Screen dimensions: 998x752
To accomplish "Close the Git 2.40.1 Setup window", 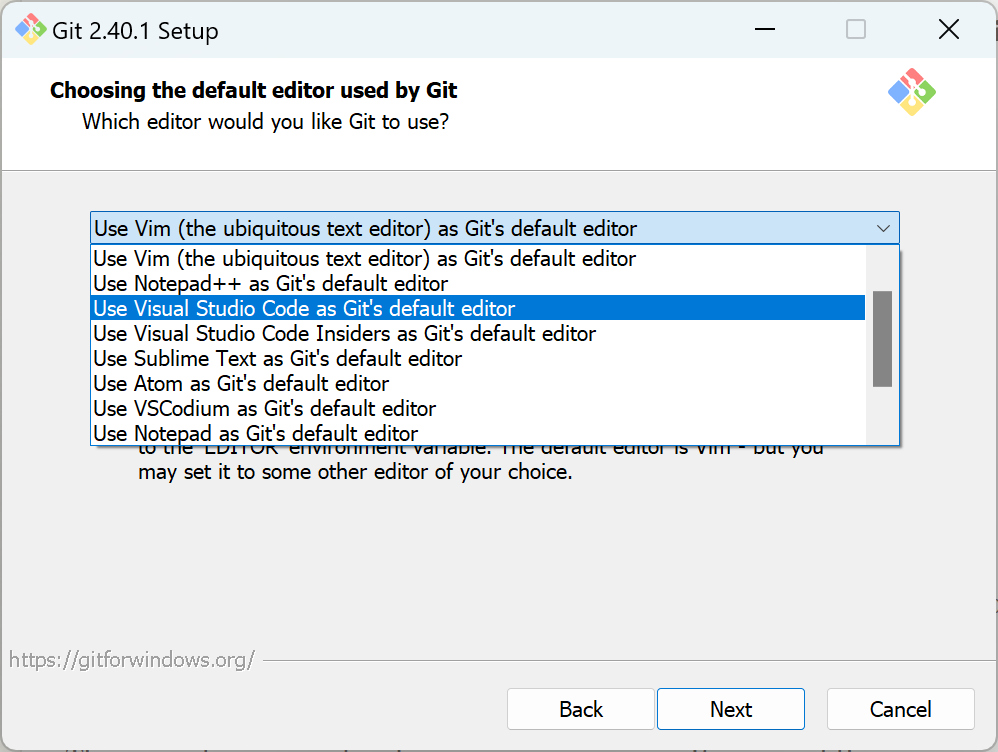I will pos(948,29).
